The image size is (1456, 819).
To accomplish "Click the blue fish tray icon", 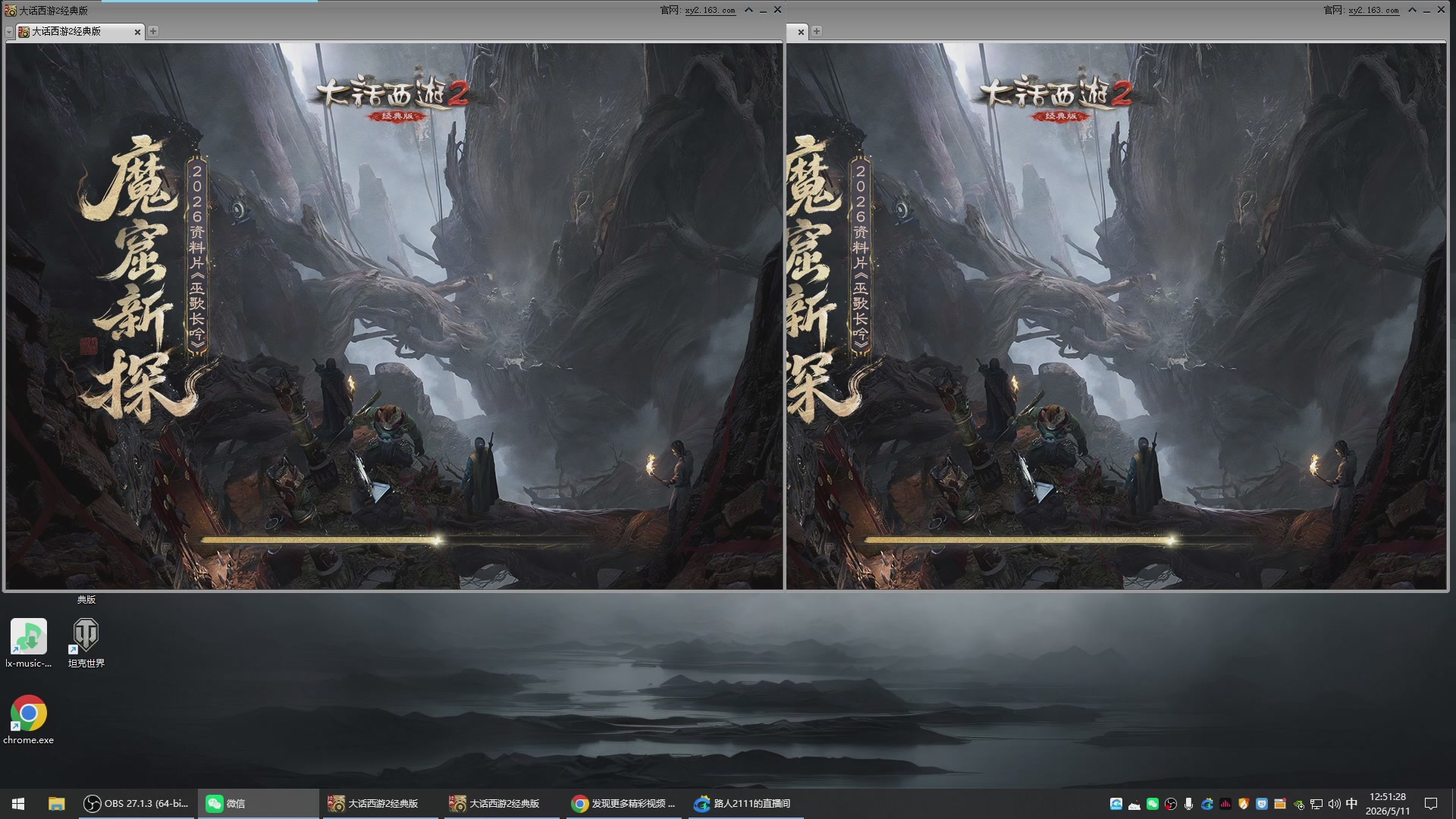I will tap(1116, 804).
